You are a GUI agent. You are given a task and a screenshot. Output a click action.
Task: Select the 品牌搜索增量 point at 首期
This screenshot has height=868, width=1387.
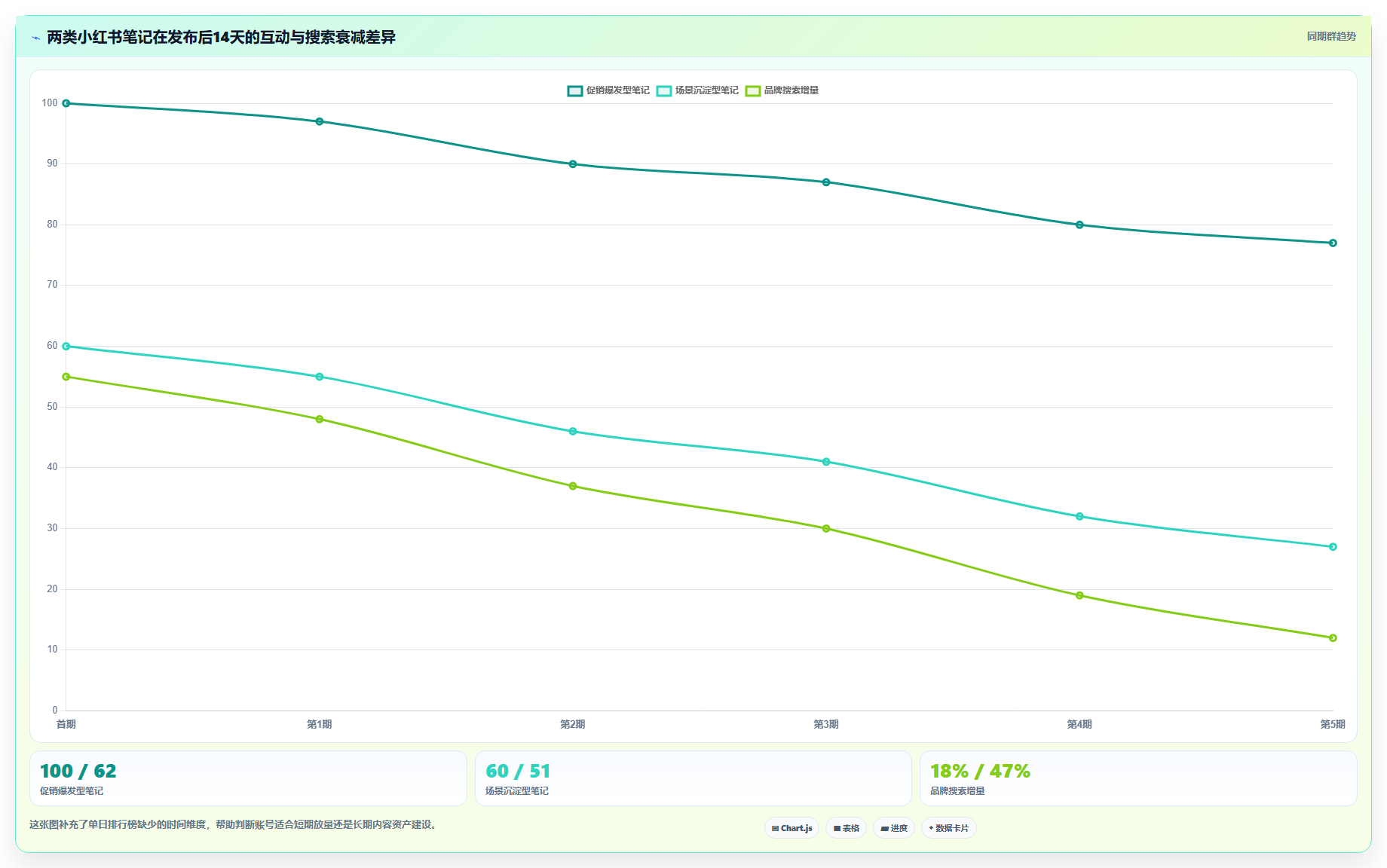click(x=66, y=377)
